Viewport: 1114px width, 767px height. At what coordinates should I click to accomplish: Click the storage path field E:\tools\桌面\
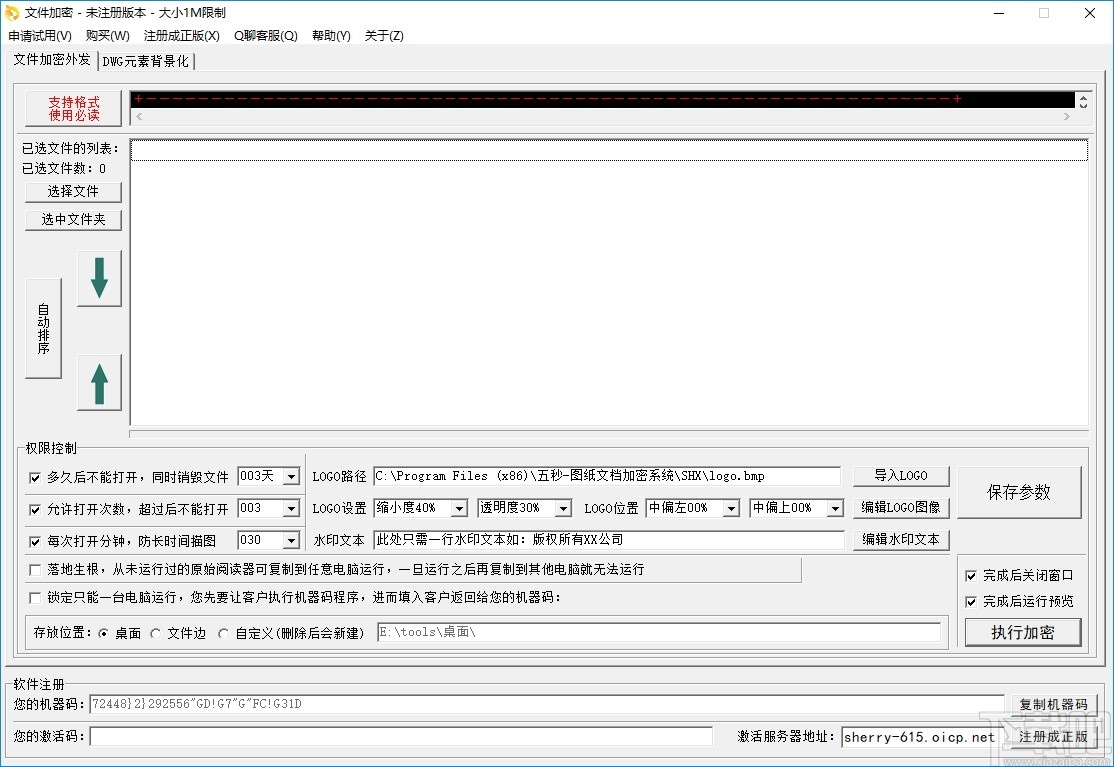pos(659,632)
